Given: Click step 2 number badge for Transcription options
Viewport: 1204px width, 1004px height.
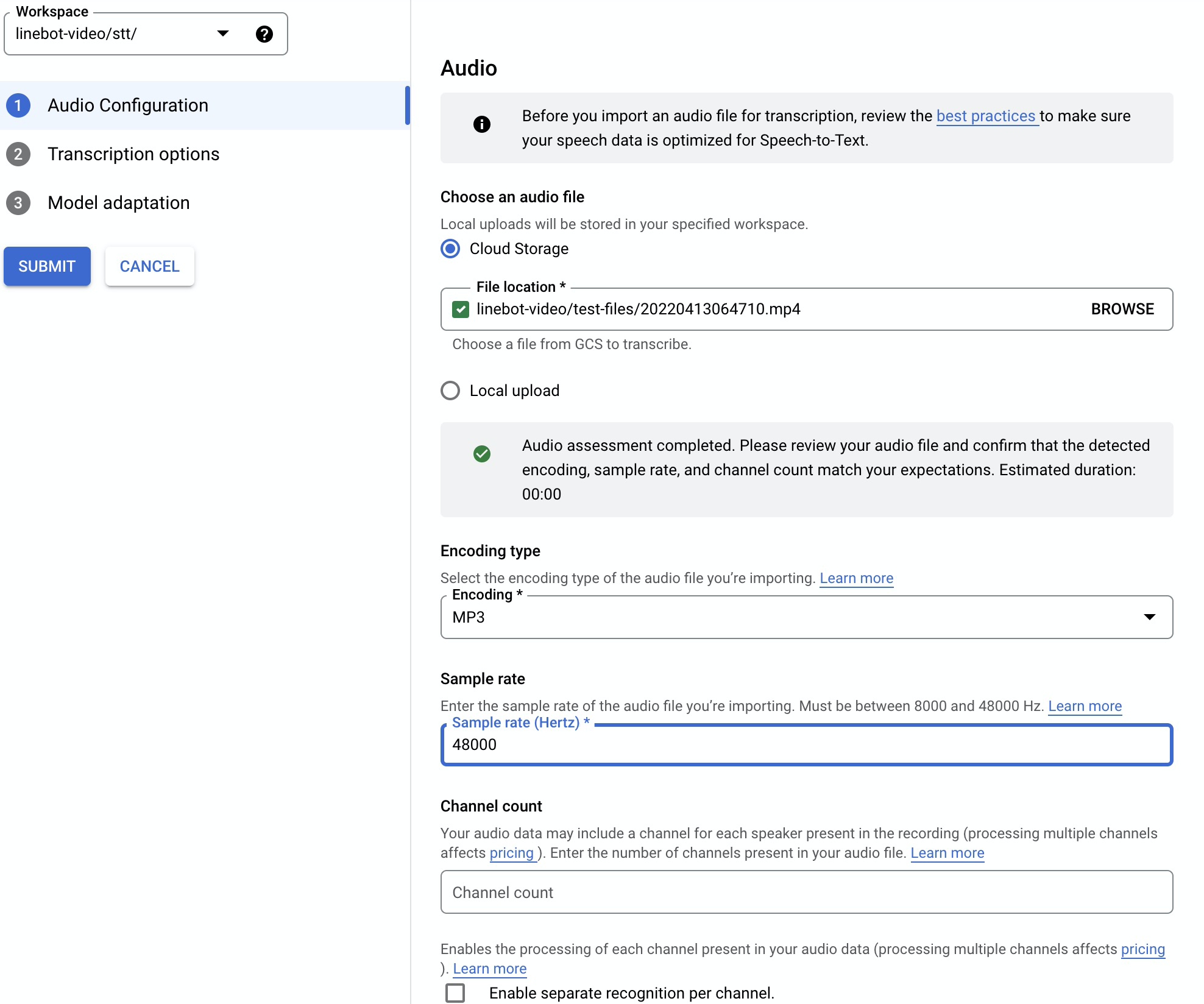Looking at the screenshot, I should click(18, 154).
